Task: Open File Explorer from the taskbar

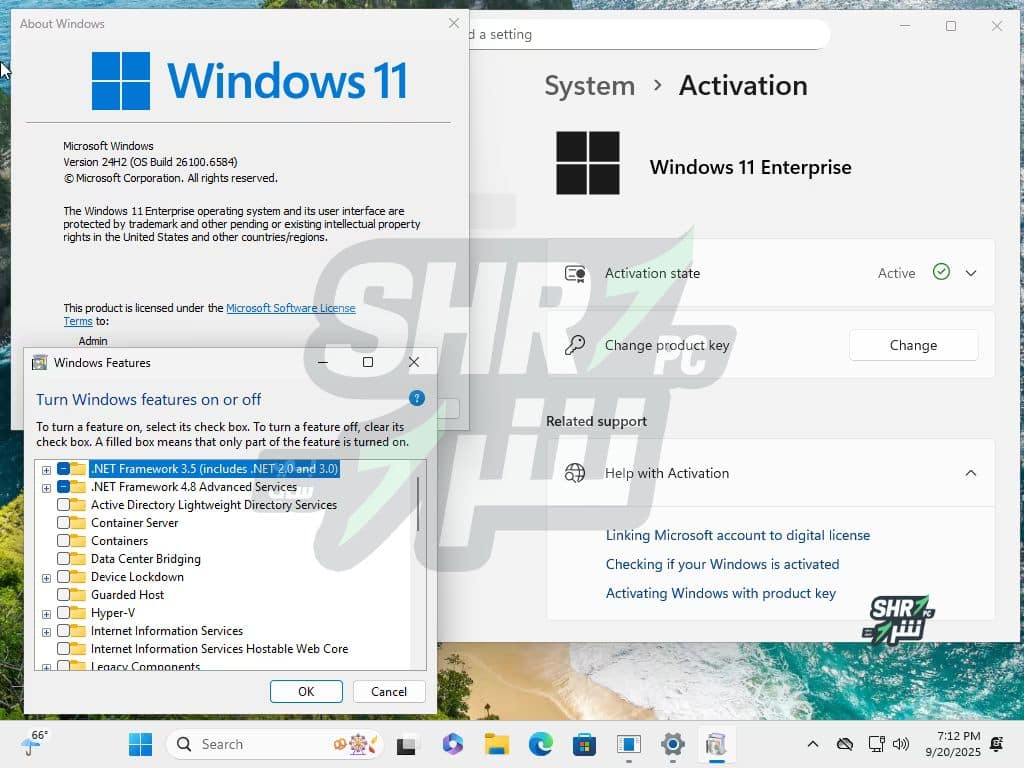Action: (497, 744)
